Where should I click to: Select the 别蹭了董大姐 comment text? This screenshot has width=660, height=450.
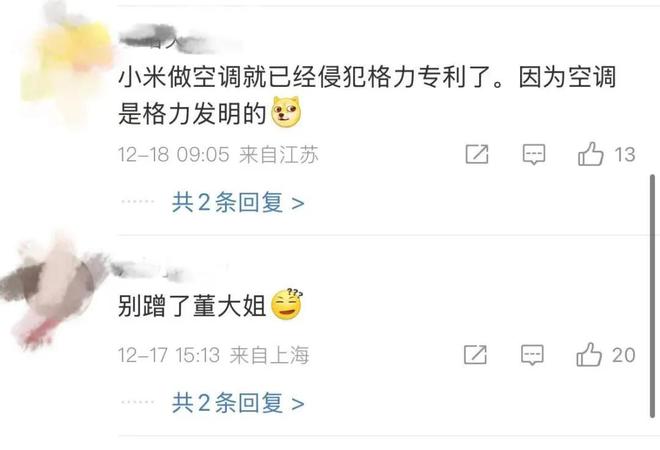click(191, 306)
